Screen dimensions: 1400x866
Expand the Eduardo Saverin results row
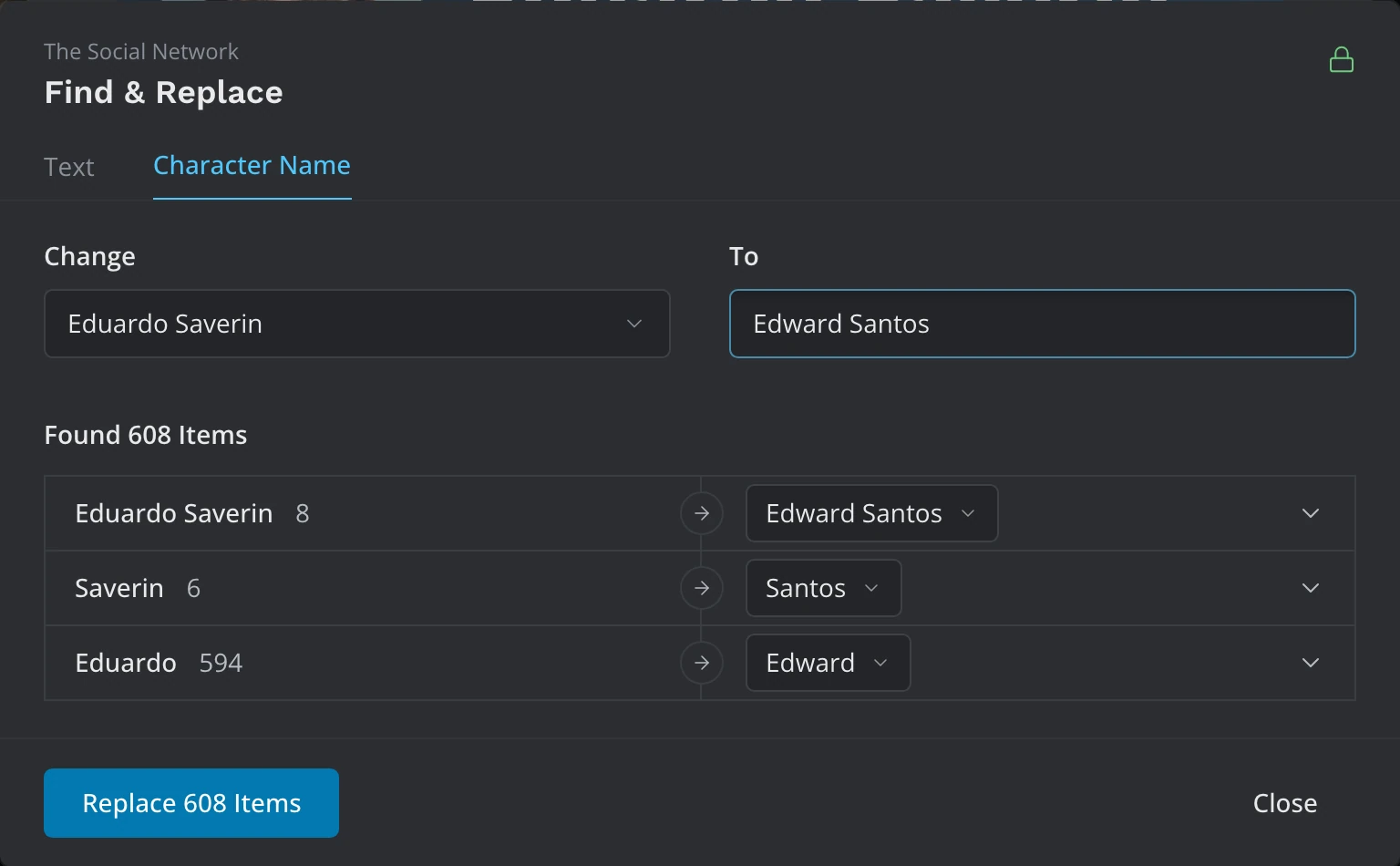coord(1311,513)
